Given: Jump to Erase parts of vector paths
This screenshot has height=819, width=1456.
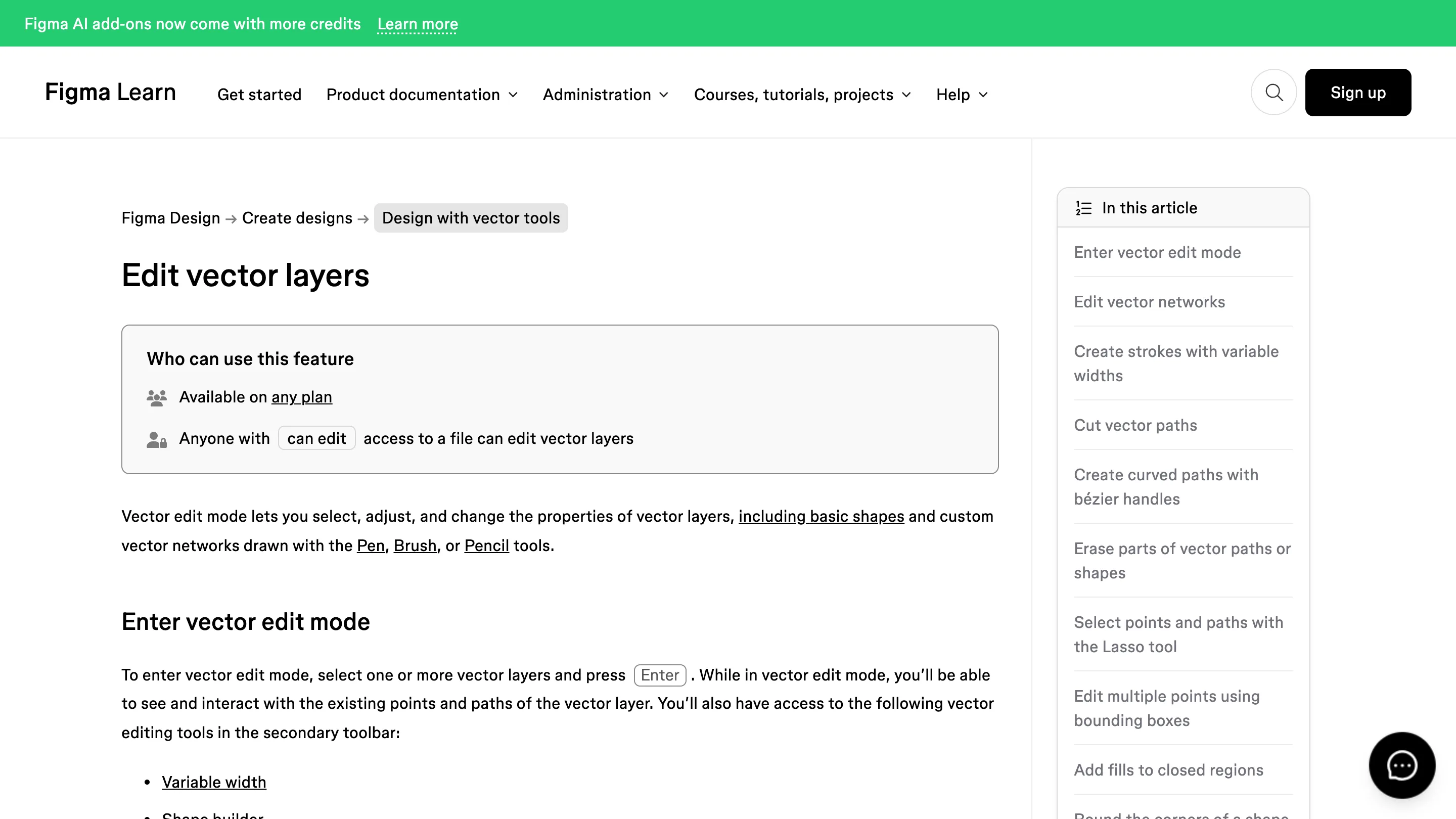Looking at the screenshot, I should [1182, 561].
